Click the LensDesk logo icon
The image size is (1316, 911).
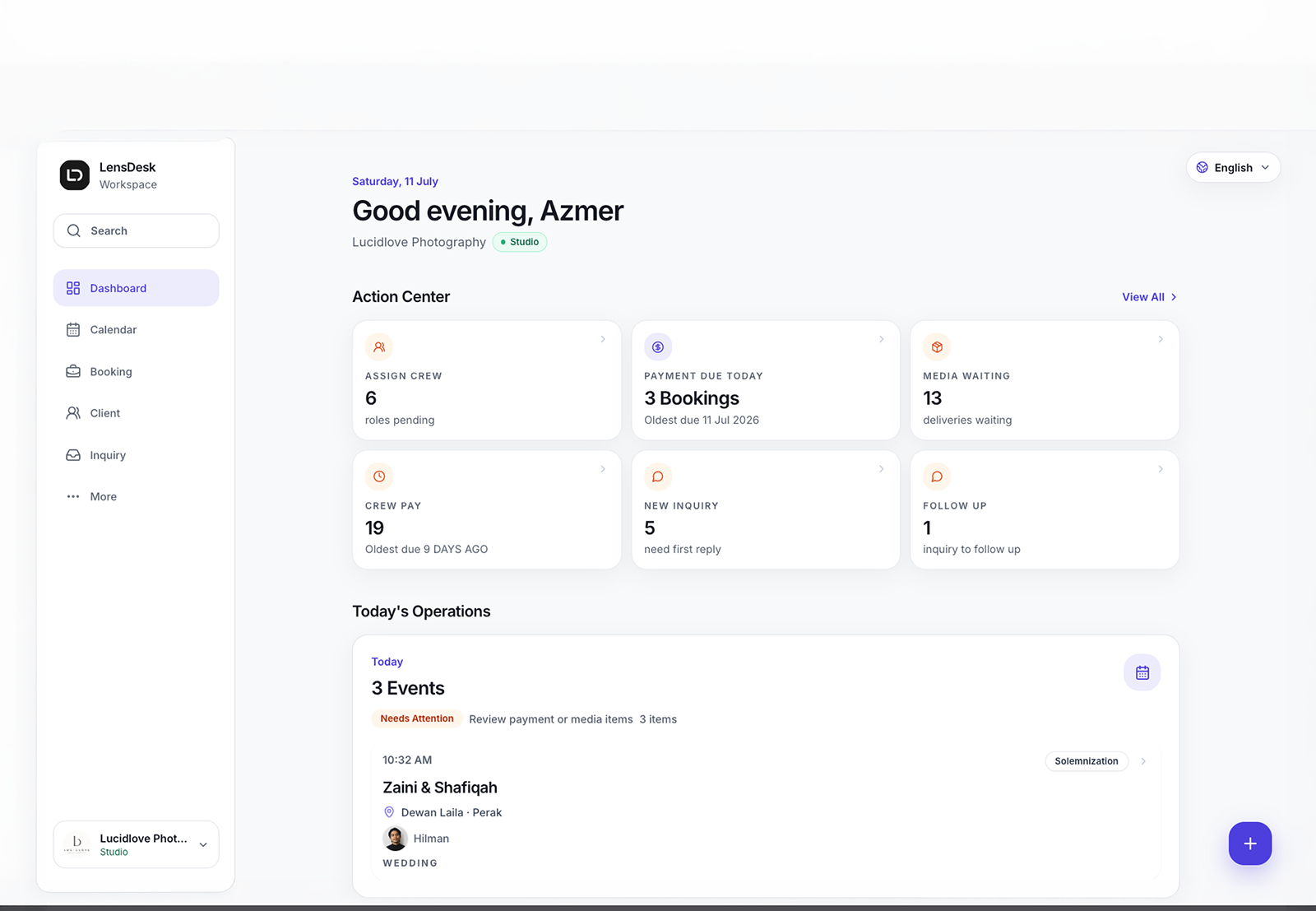[75, 175]
